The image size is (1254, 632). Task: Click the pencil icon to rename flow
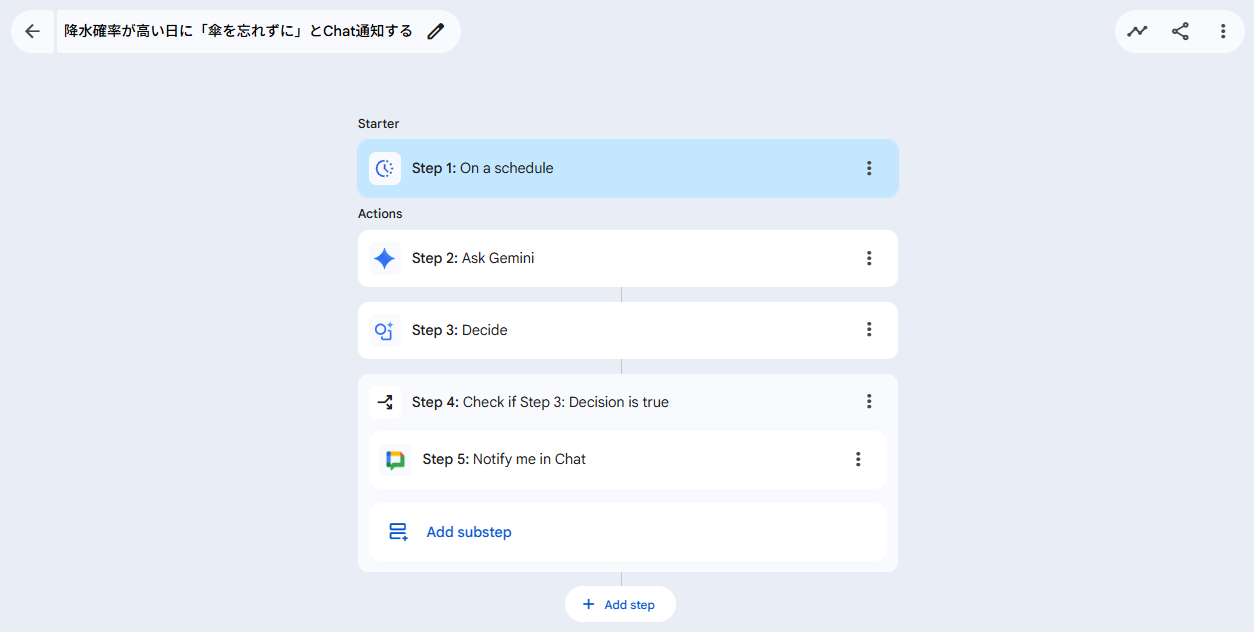pos(435,31)
